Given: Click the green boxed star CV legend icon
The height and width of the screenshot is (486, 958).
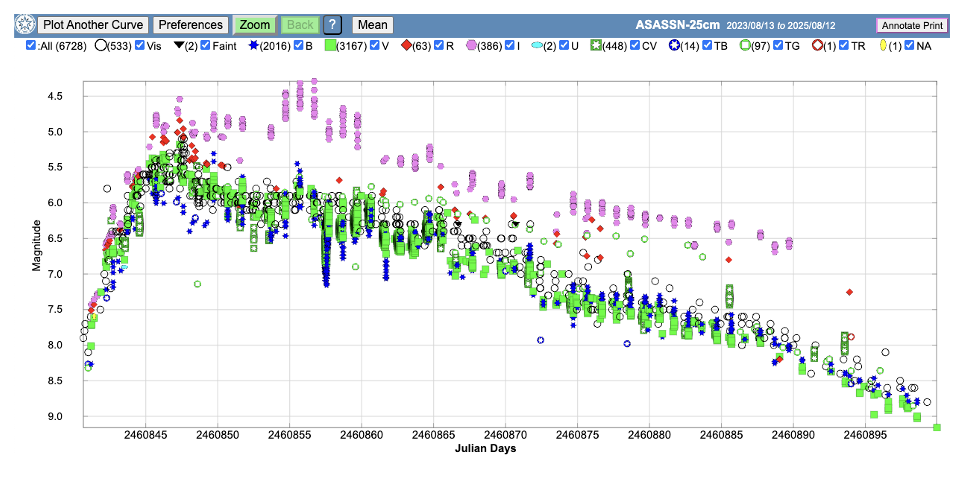Looking at the screenshot, I should pos(594,46).
